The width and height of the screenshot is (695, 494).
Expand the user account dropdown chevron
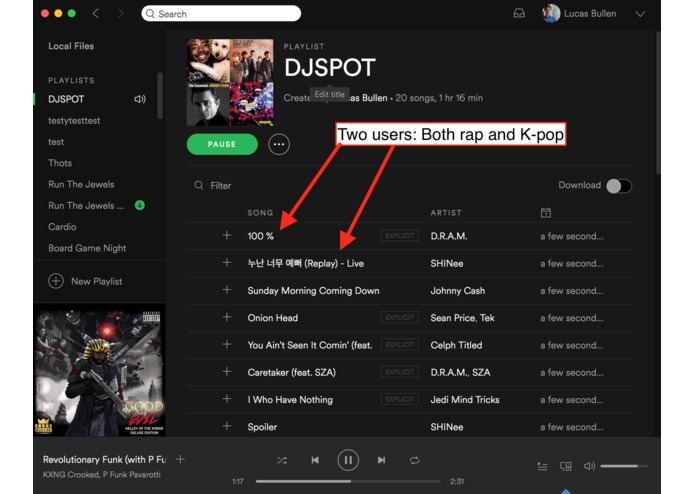pos(640,14)
